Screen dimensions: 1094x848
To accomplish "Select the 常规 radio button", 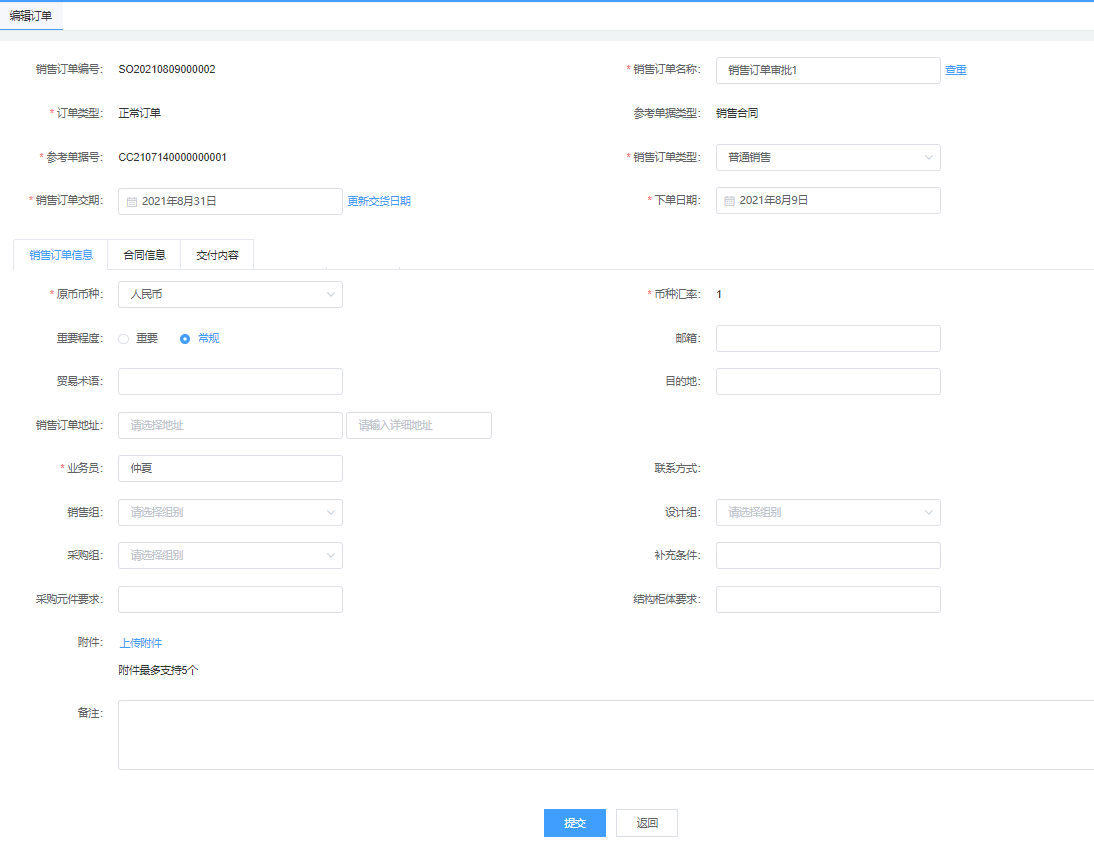I will coord(185,339).
